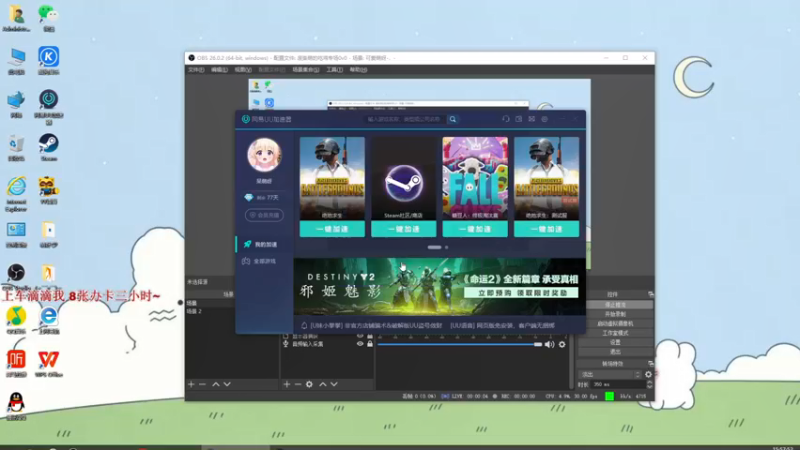The width and height of the screenshot is (800, 450).
Task: Open Internet Explorer desktop shortcut
Action: click(16, 193)
